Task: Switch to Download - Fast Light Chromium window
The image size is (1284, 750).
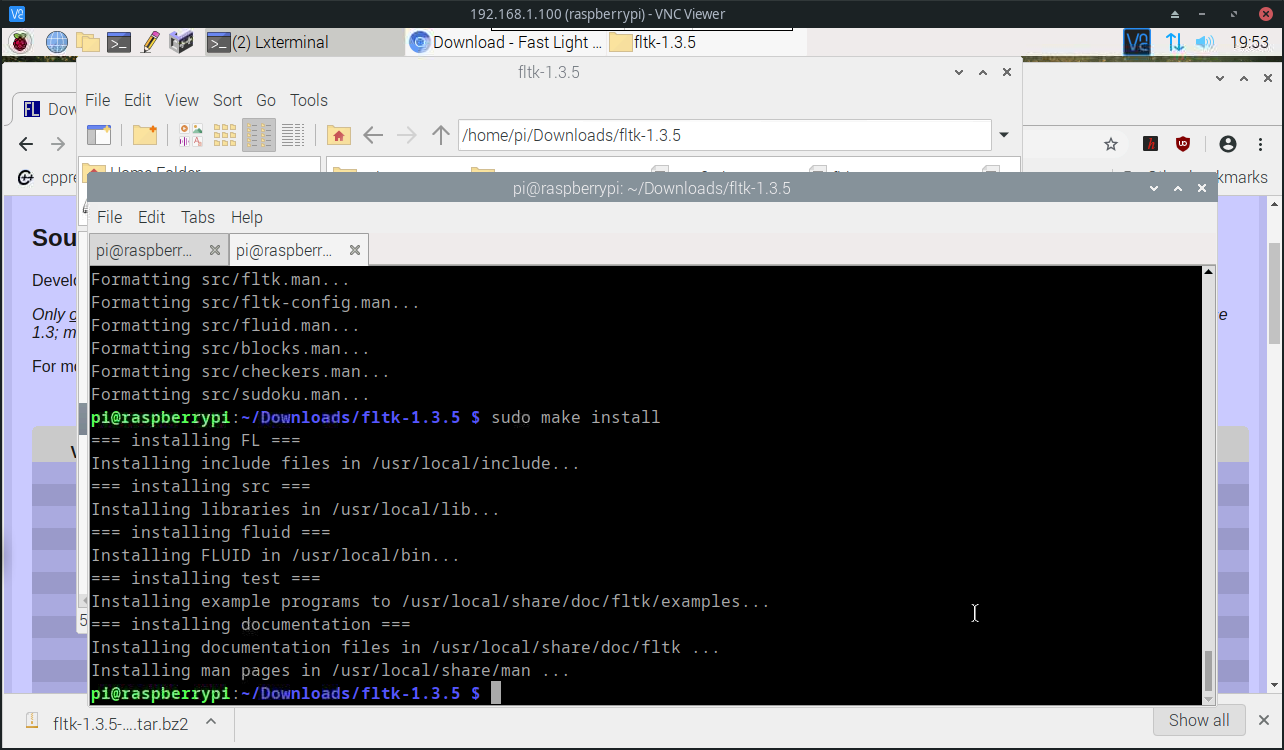Action: (506, 42)
